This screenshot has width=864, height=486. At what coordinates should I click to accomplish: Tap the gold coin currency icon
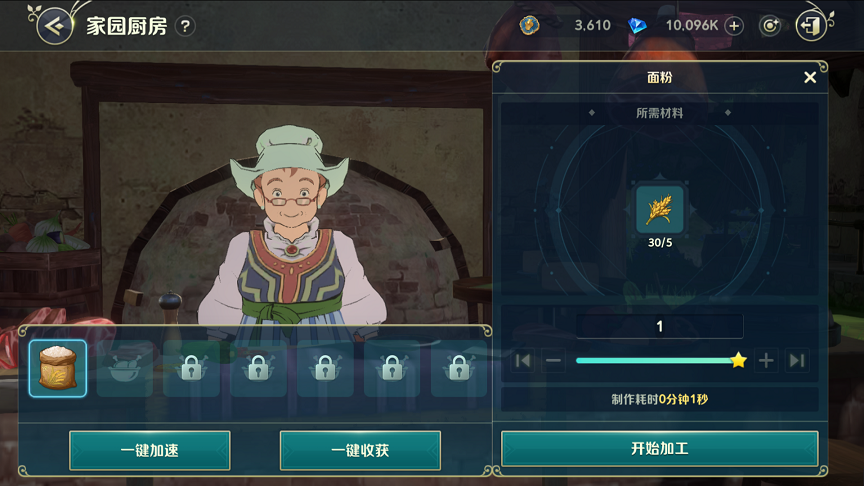coord(530,25)
